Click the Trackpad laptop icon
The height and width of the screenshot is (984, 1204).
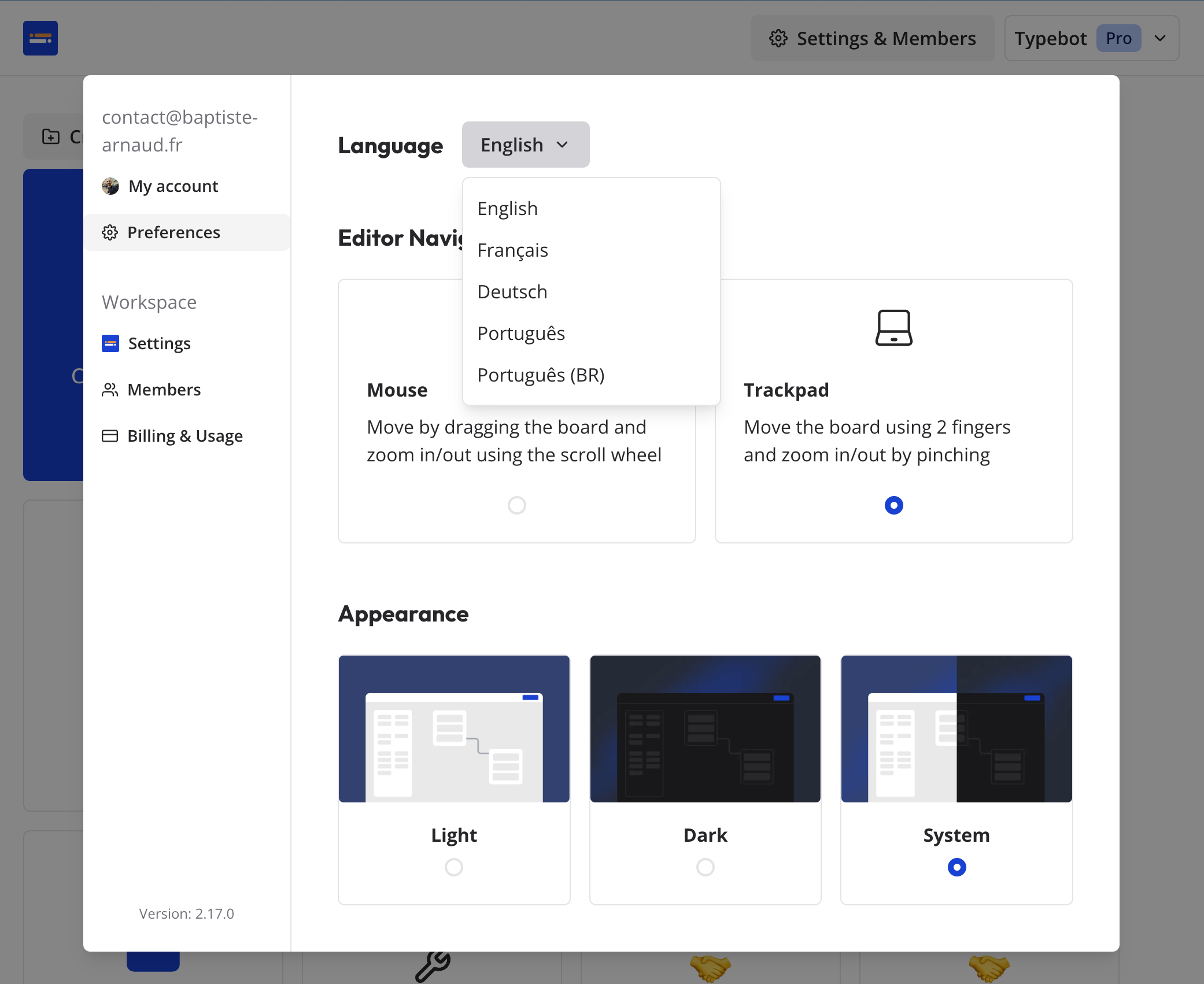point(893,328)
